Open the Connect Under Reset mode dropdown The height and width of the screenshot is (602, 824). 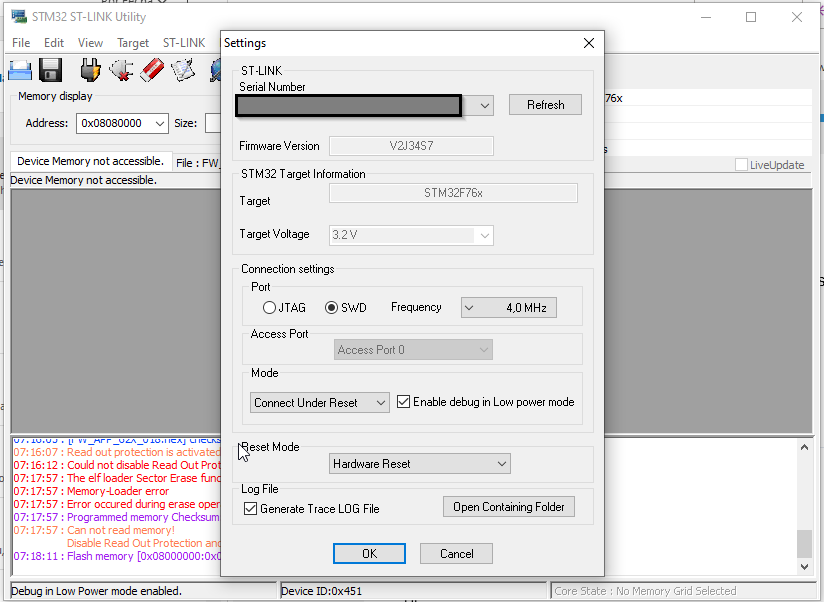pos(320,403)
